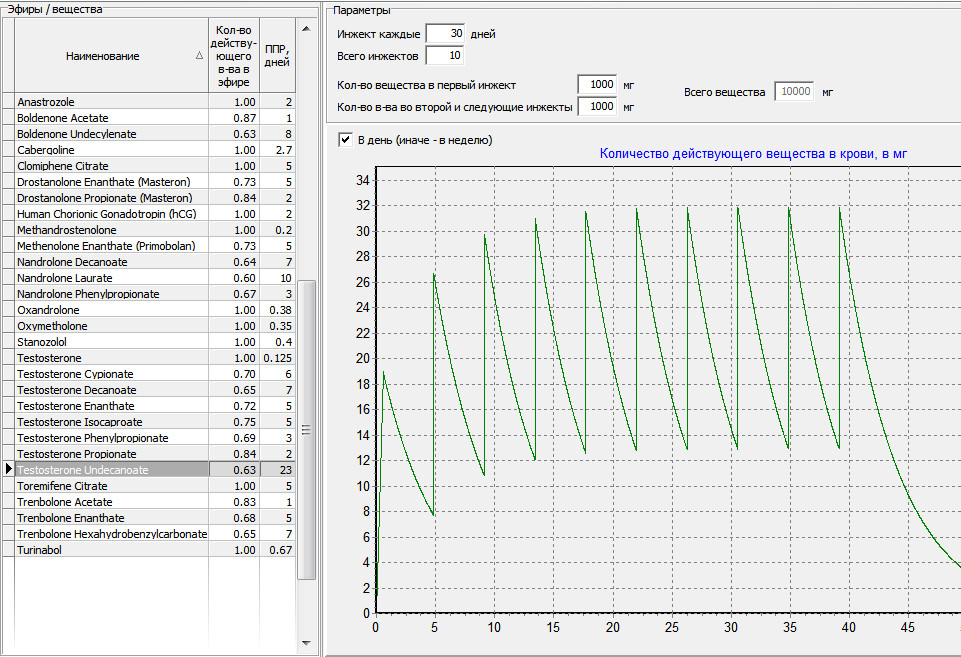The height and width of the screenshot is (657, 961).
Task: Select the Nandrolone Decanoate row
Action: (110, 262)
